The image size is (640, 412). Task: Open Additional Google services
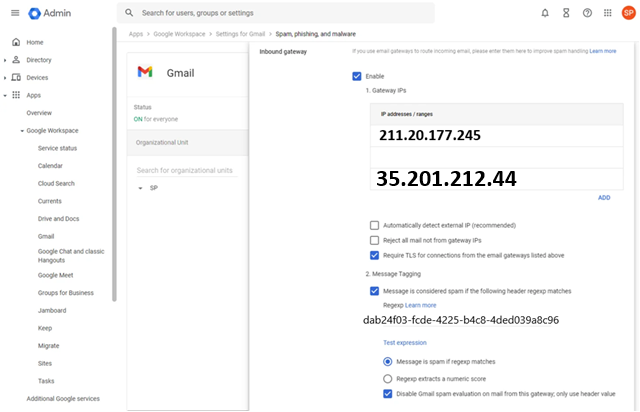63,398
